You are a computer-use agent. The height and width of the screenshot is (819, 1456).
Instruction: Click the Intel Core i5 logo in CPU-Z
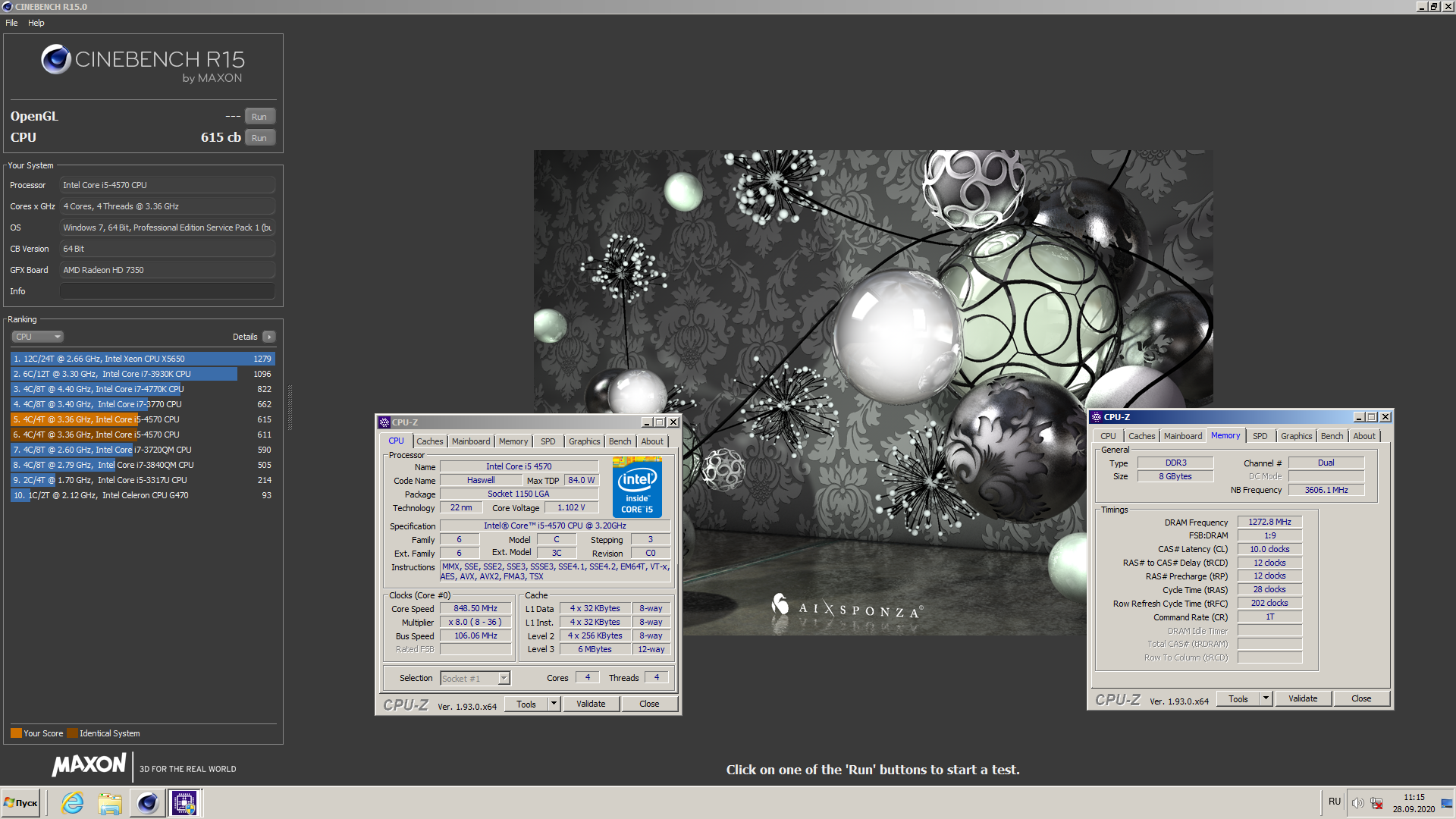637,487
